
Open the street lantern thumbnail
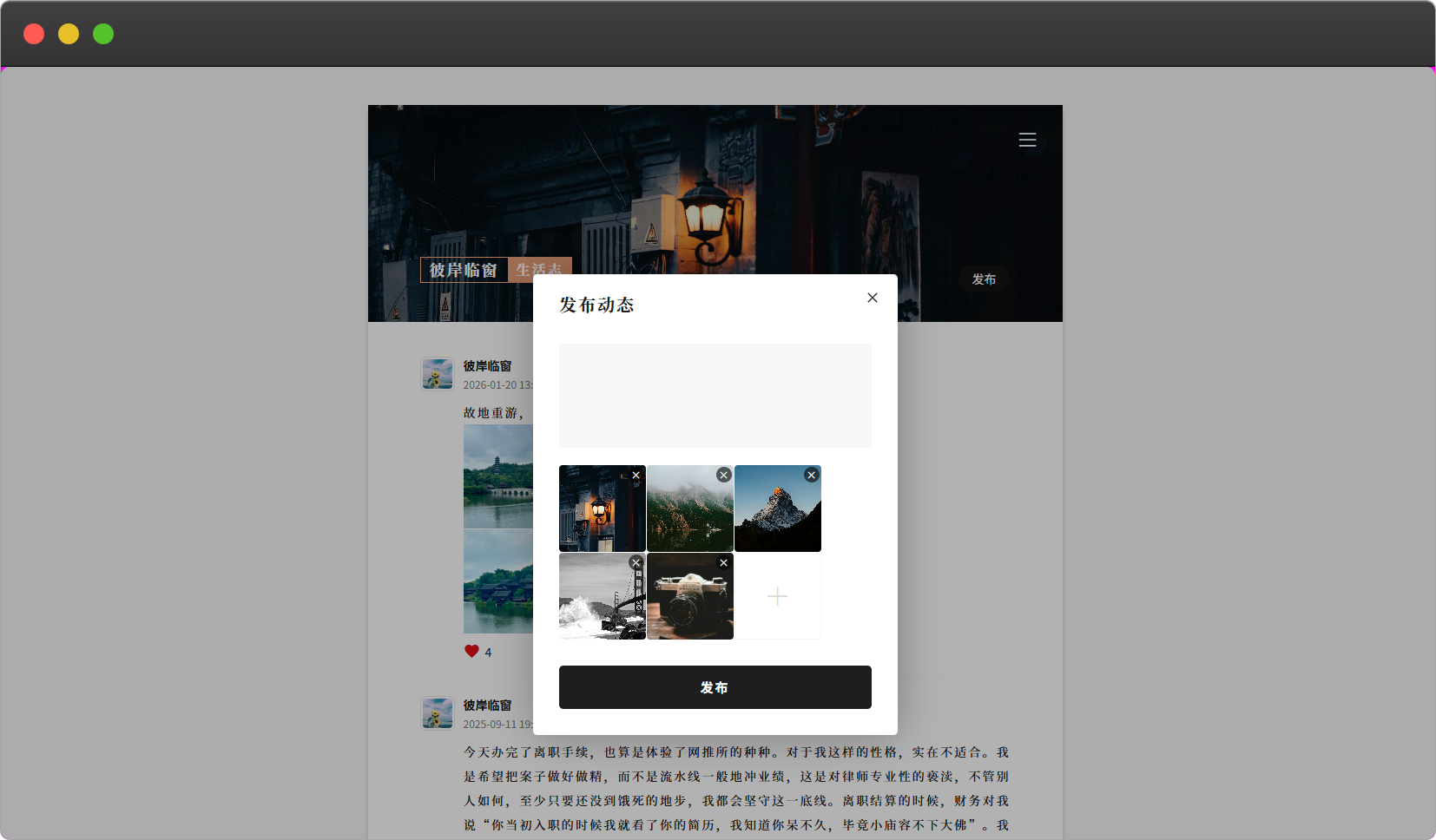click(x=603, y=509)
